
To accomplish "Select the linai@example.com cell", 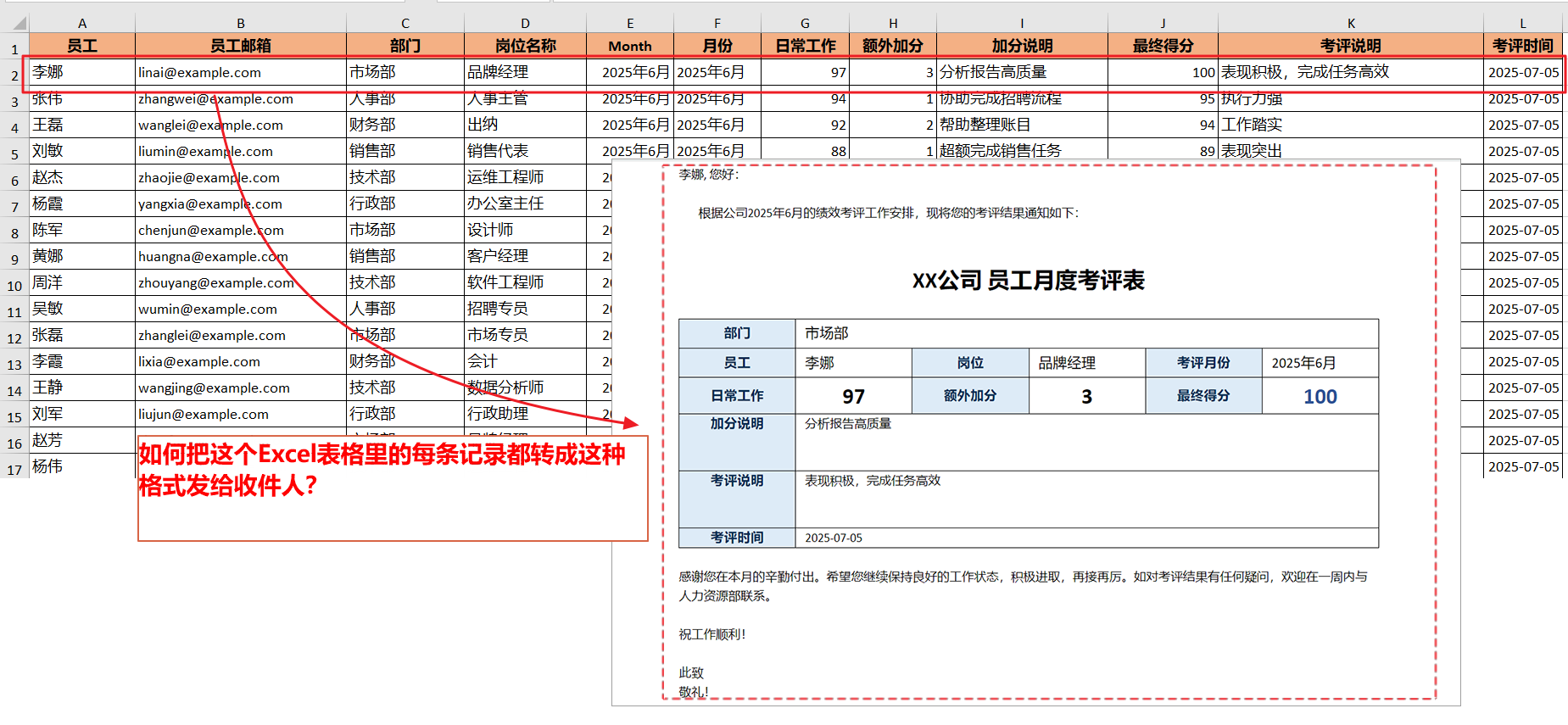I will click(x=240, y=73).
